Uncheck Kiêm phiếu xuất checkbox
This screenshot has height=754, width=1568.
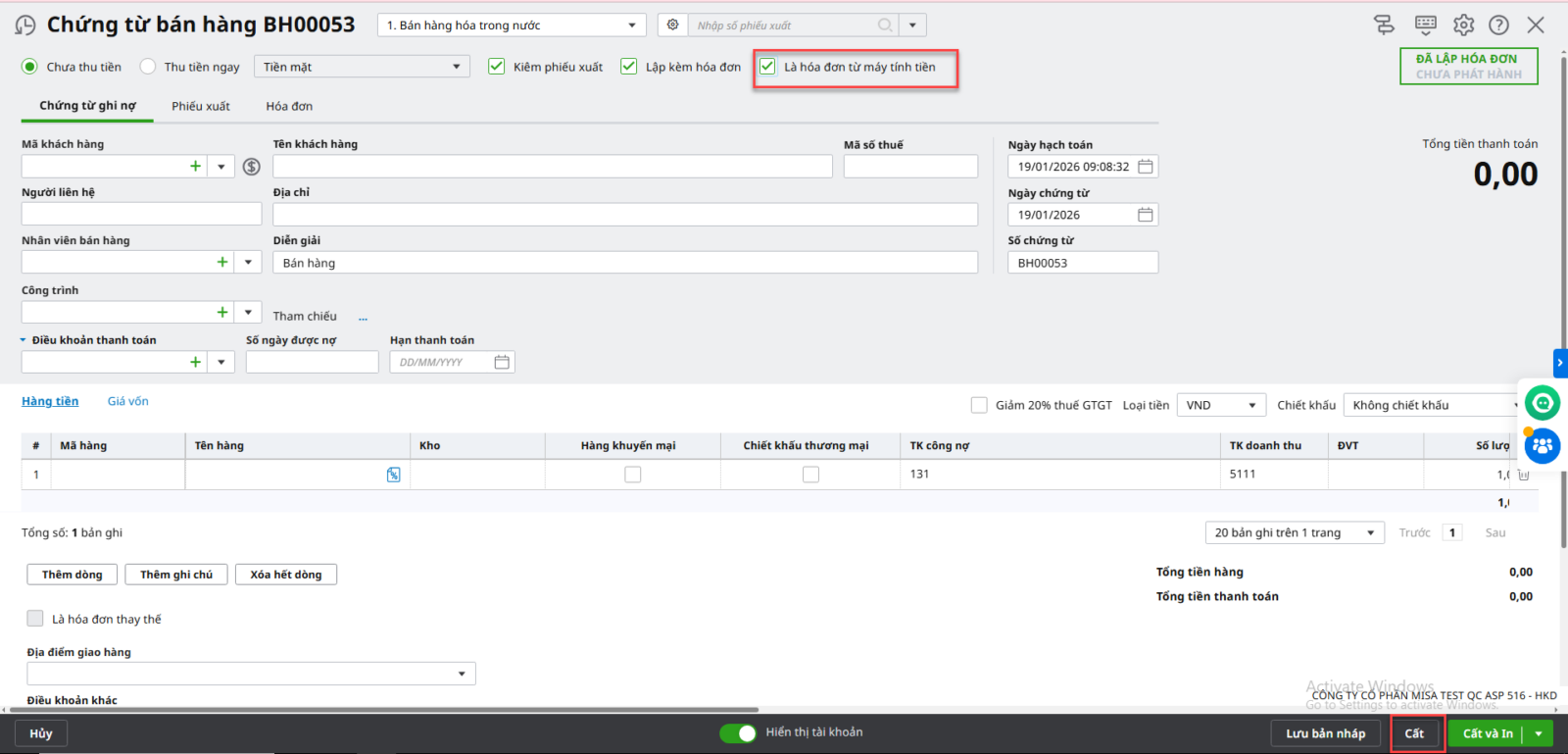click(x=497, y=67)
